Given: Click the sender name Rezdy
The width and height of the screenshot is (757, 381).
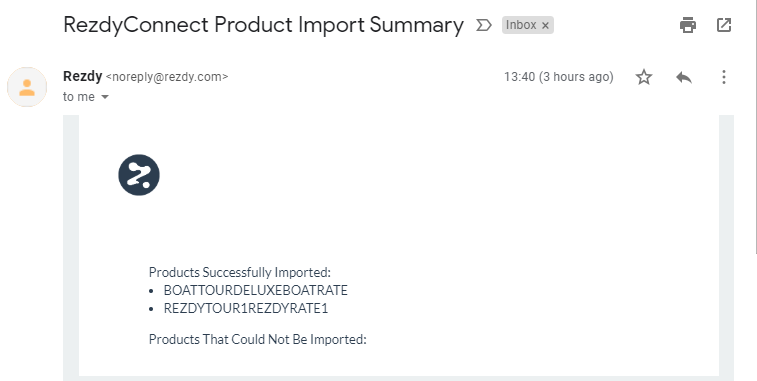Looking at the screenshot, I should [x=83, y=76].
